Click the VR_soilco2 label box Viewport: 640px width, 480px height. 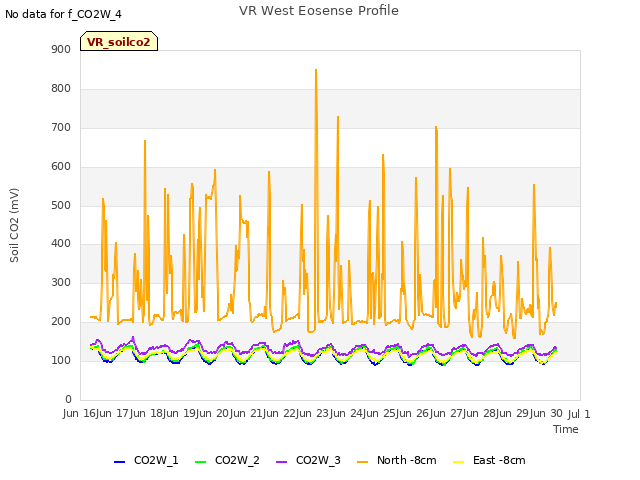pos(119,41)
